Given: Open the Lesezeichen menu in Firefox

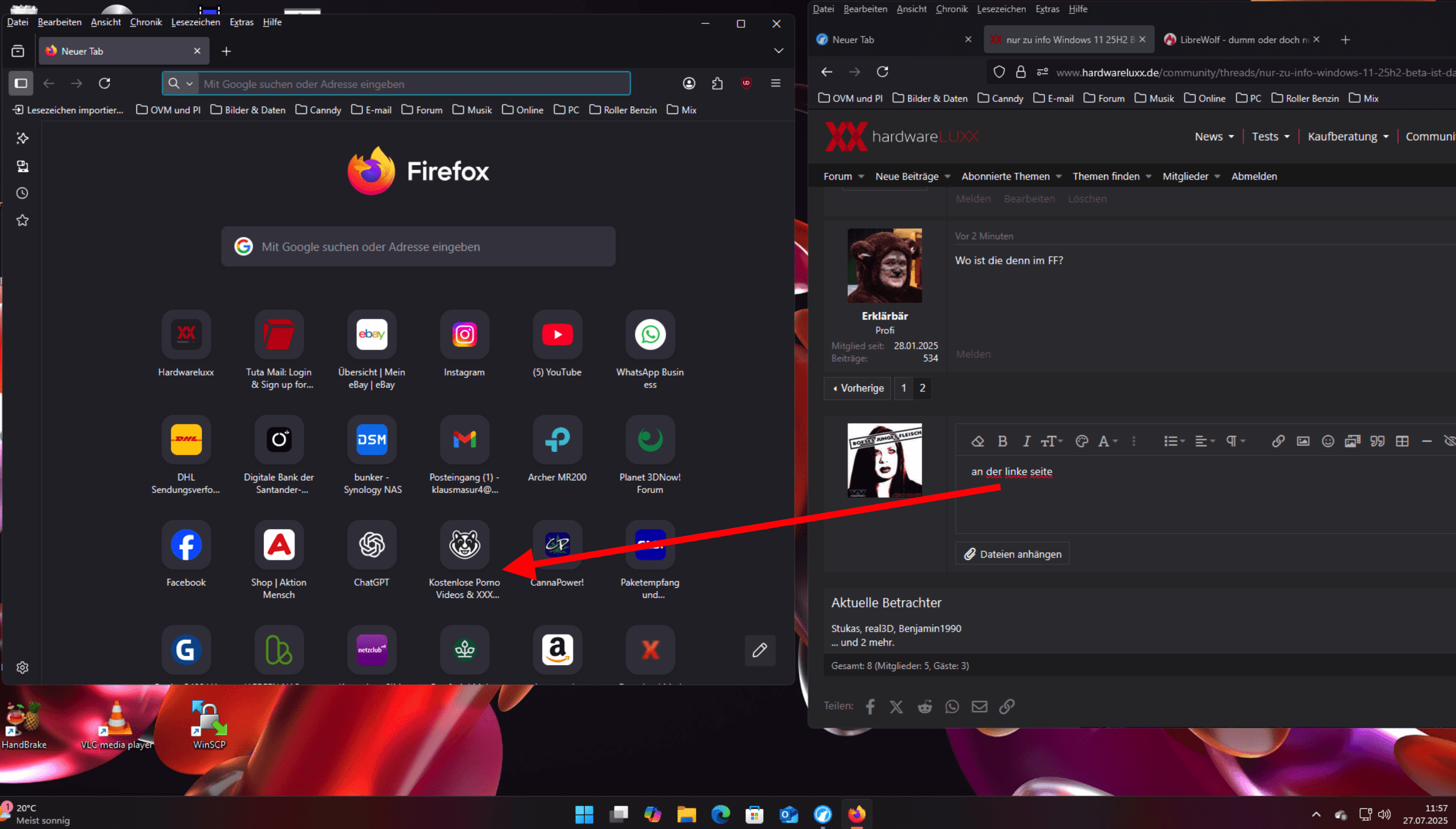Looking at the screenshot, I should [195, 22].
